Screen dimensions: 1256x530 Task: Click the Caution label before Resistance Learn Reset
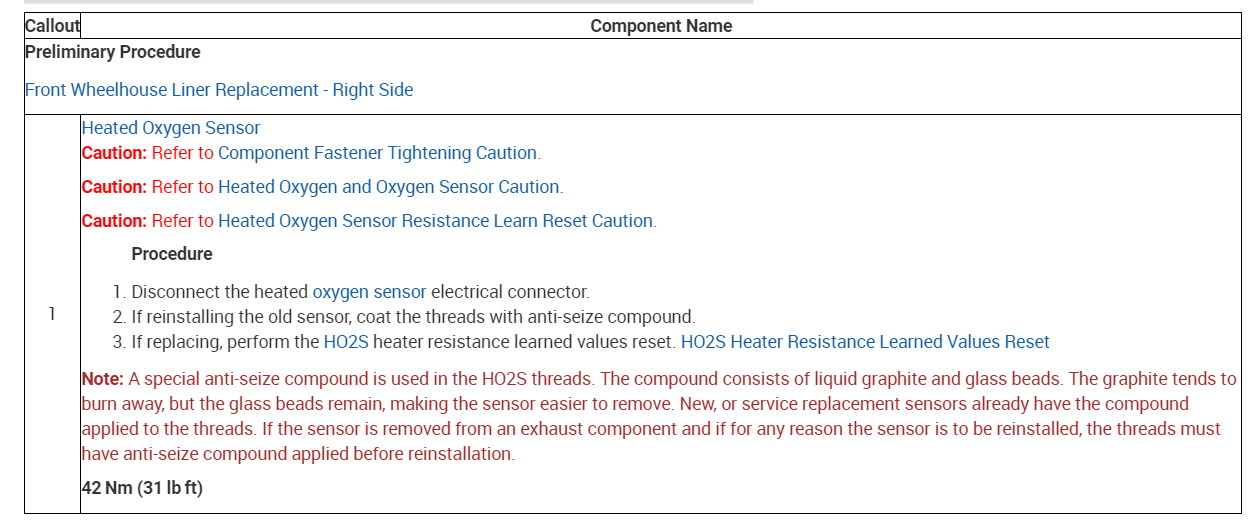point(114,221)
